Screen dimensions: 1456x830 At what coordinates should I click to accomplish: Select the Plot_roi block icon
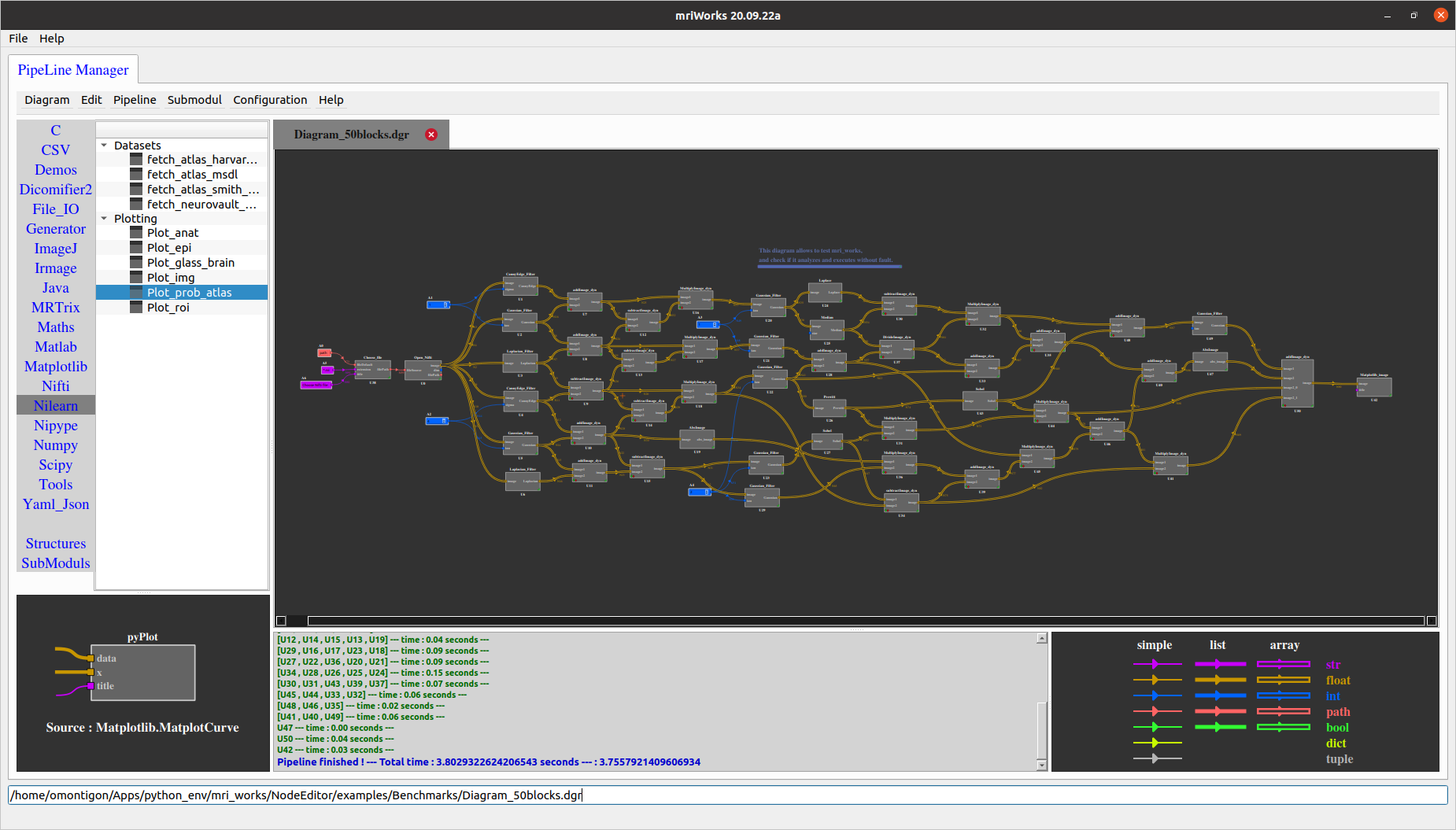coord(136,307)
